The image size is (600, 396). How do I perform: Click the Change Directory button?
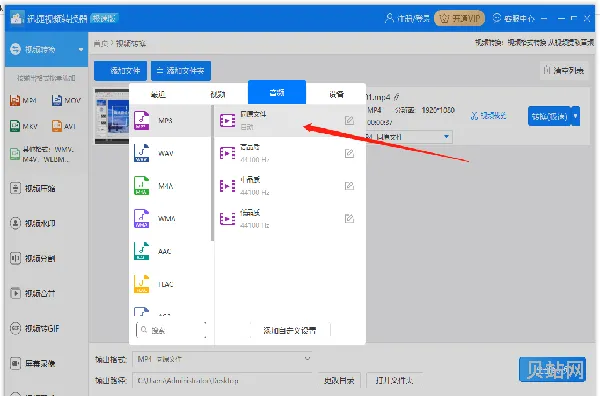[339, 380]
